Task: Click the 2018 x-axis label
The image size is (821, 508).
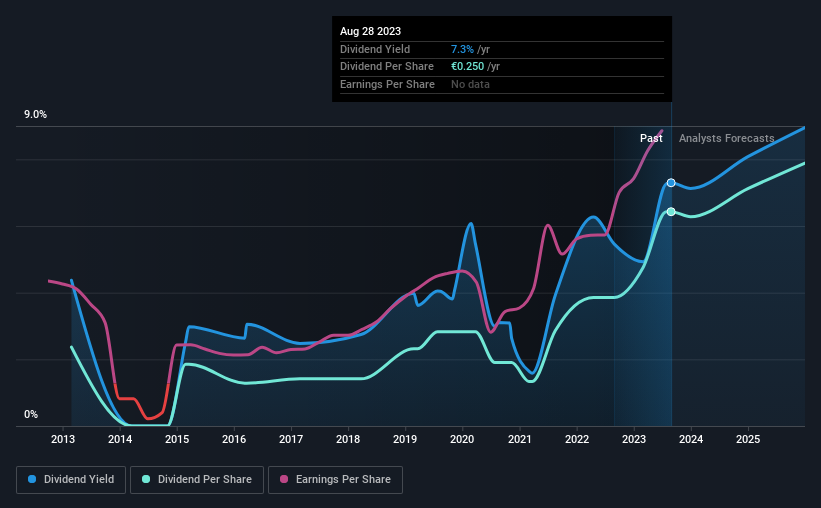Action: coord(348,439)
